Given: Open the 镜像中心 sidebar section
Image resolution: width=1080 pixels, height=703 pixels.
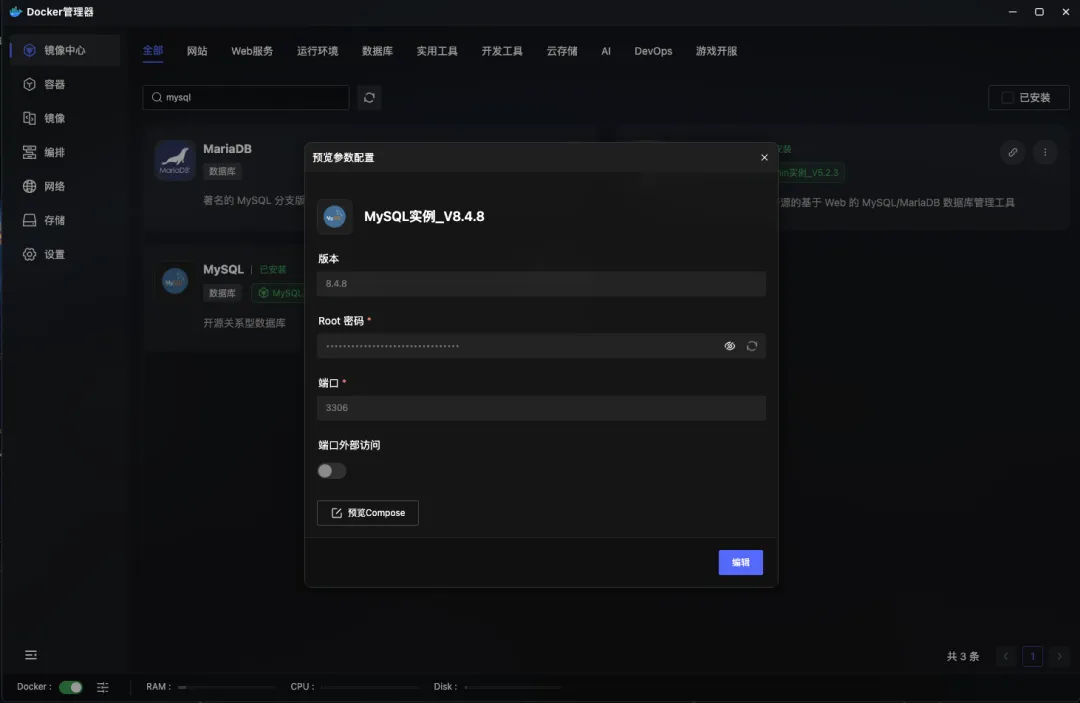Looking at the screenshot, I should pyautogui.click(x=65, y=50).
